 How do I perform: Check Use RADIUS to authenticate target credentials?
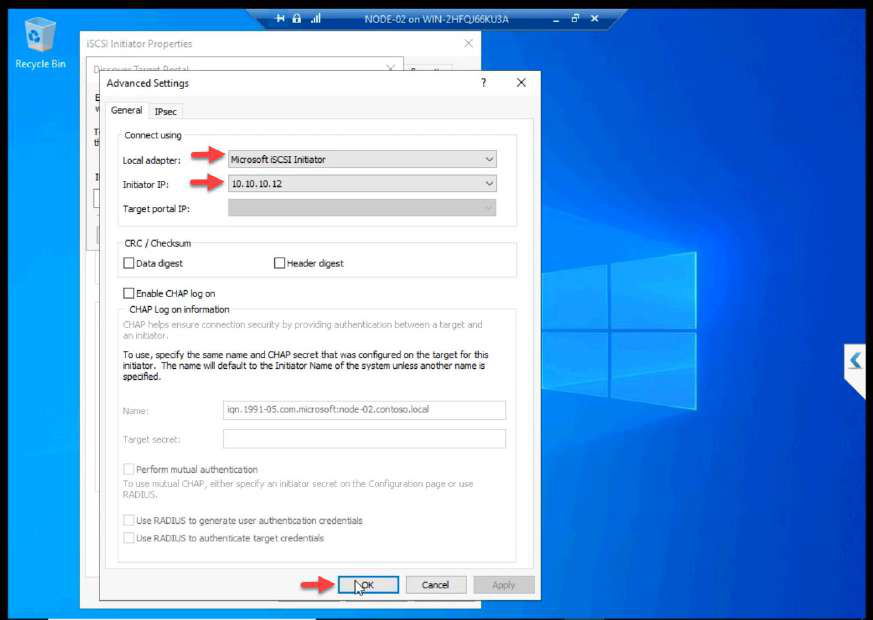pyautogui.click(x=129, y=538)
